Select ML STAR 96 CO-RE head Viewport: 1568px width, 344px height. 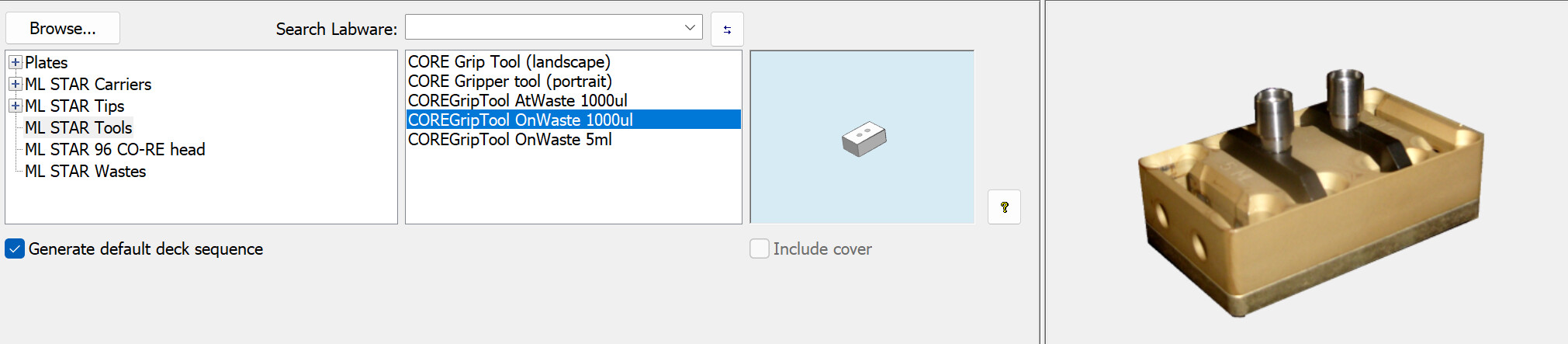pos(115,149)
